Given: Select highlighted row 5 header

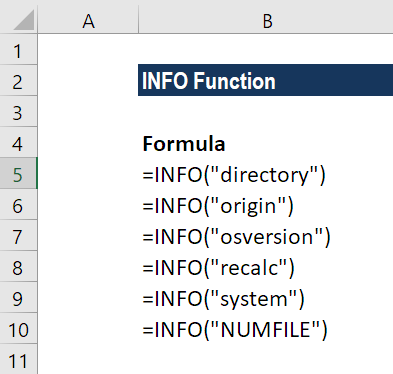Looking at the screenshot, I should pos(19,173).
